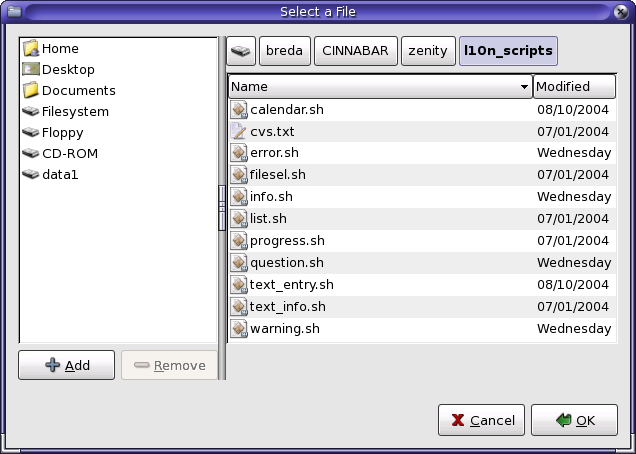Select the CD-ROM drive icon
The height and width of the screenshot is (454, 636).
pyautogui.click(x=30, y=154)
